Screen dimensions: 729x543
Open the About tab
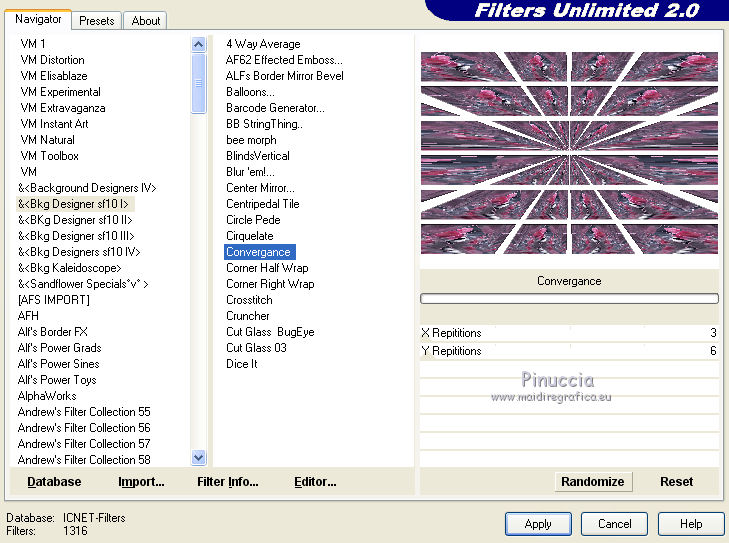tap(146, 21)
